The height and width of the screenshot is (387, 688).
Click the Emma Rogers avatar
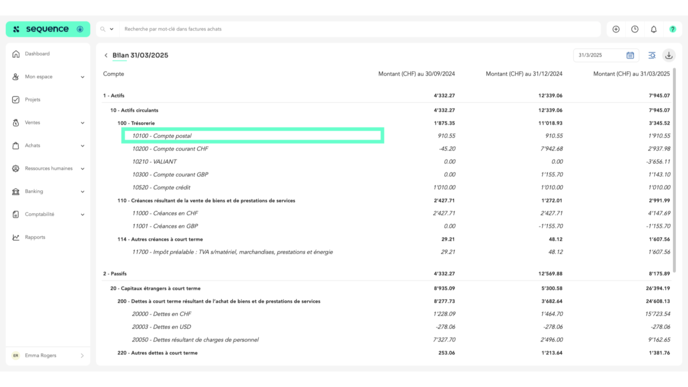pyautogui.click(x=16, y=355)
